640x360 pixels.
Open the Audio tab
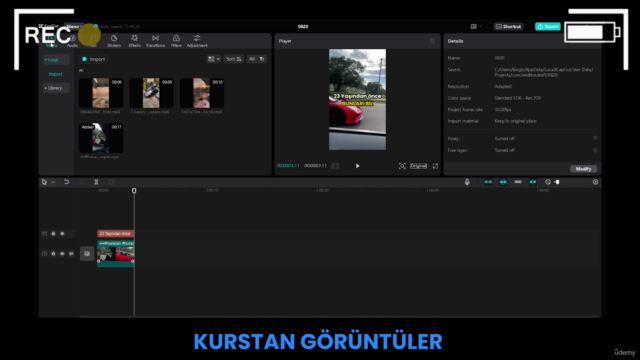[72, 41]
